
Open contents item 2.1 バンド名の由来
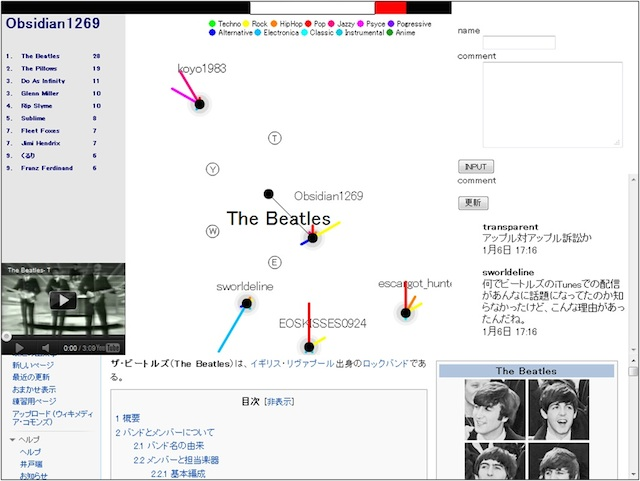tap(169, 446)
